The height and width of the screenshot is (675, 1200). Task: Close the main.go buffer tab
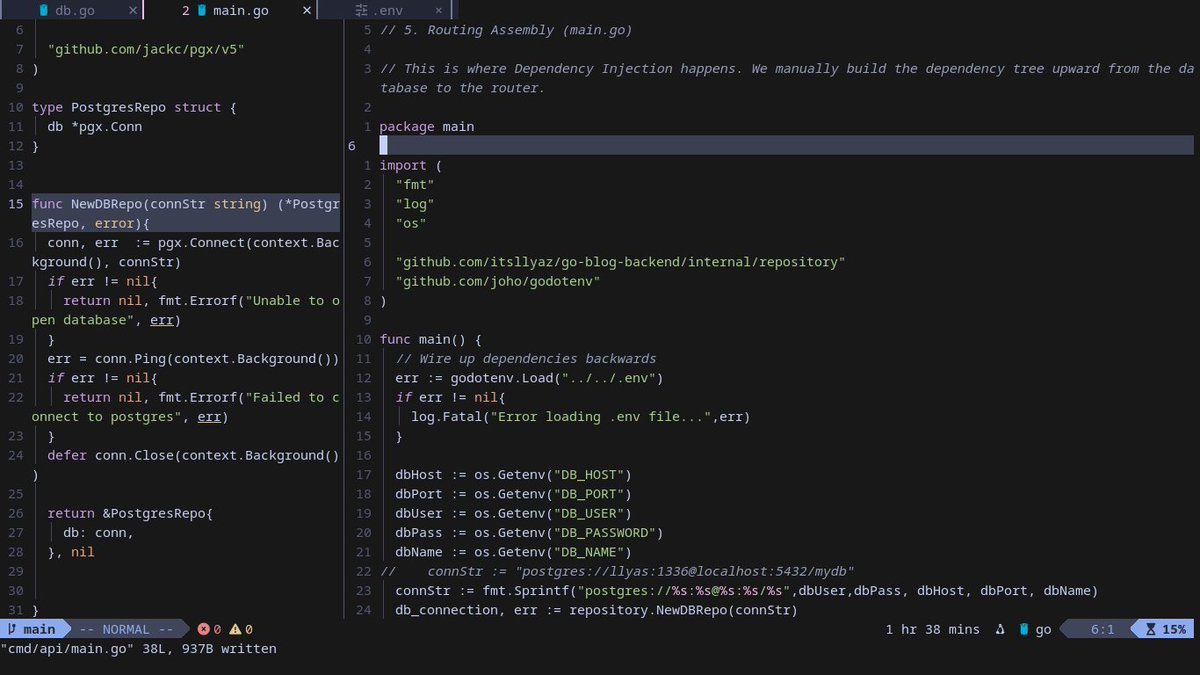tap(306, 11)
